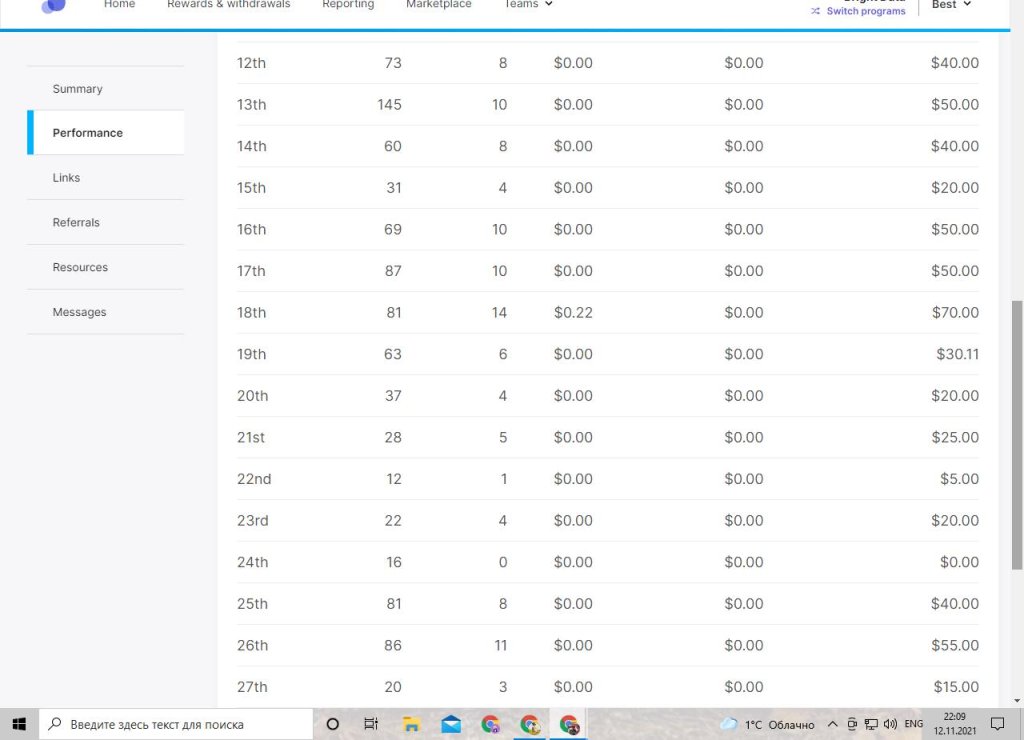Click the search magnifier icon in taskbar

coord(56,724)
